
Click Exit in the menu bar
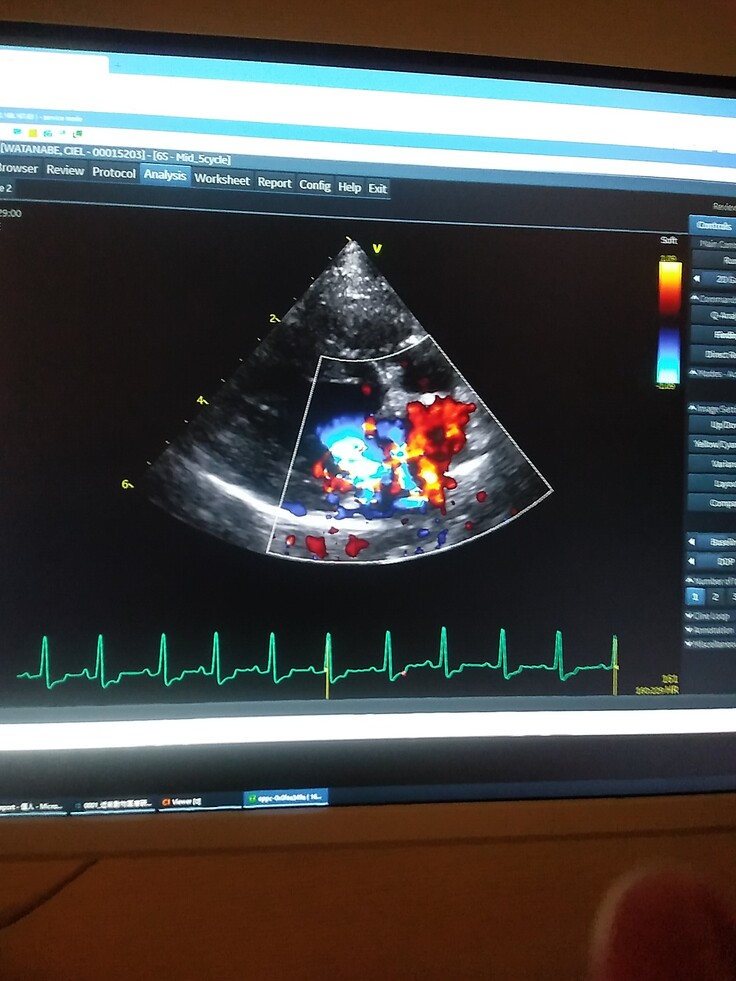click(377, 188)
